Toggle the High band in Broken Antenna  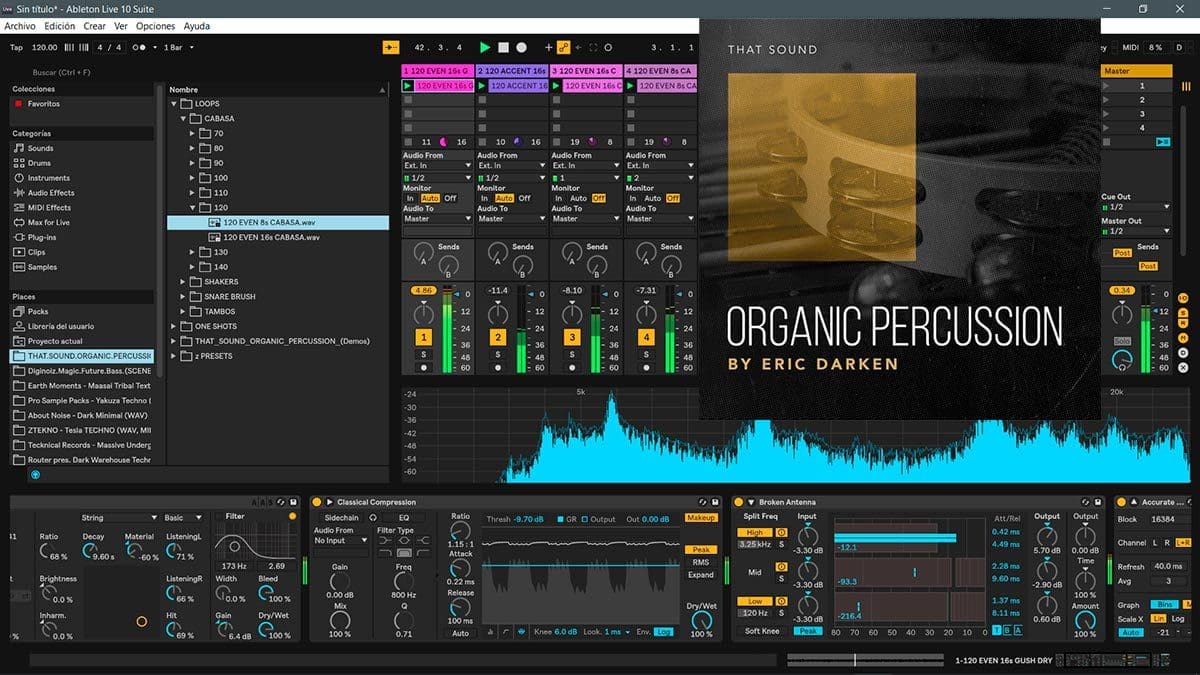coord(754,532)
